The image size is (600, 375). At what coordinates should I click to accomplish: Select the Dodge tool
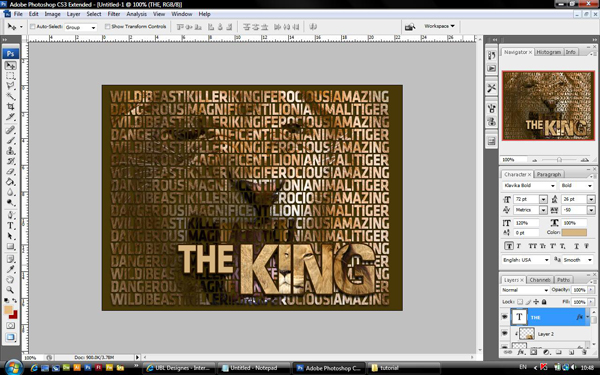pos(10,202)
